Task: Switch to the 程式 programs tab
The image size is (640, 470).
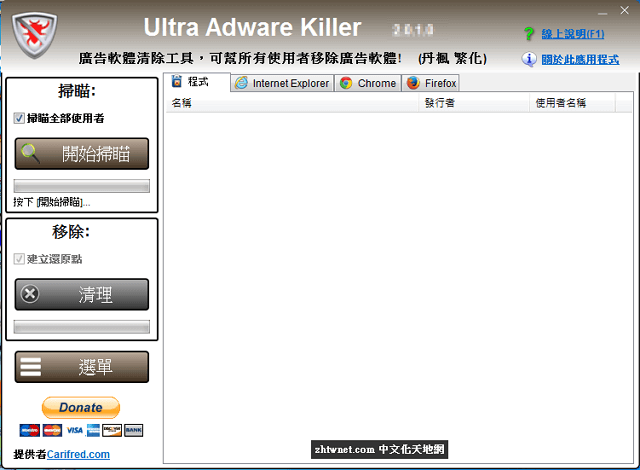Action: (198, 82)
